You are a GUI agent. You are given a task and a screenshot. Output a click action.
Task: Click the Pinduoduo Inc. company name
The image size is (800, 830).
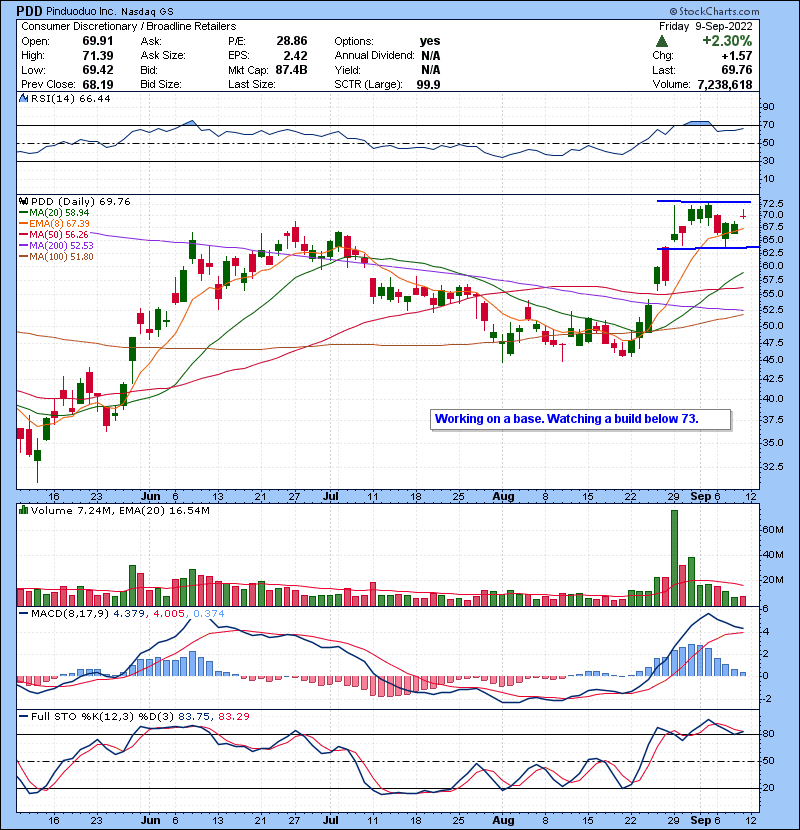81,11
